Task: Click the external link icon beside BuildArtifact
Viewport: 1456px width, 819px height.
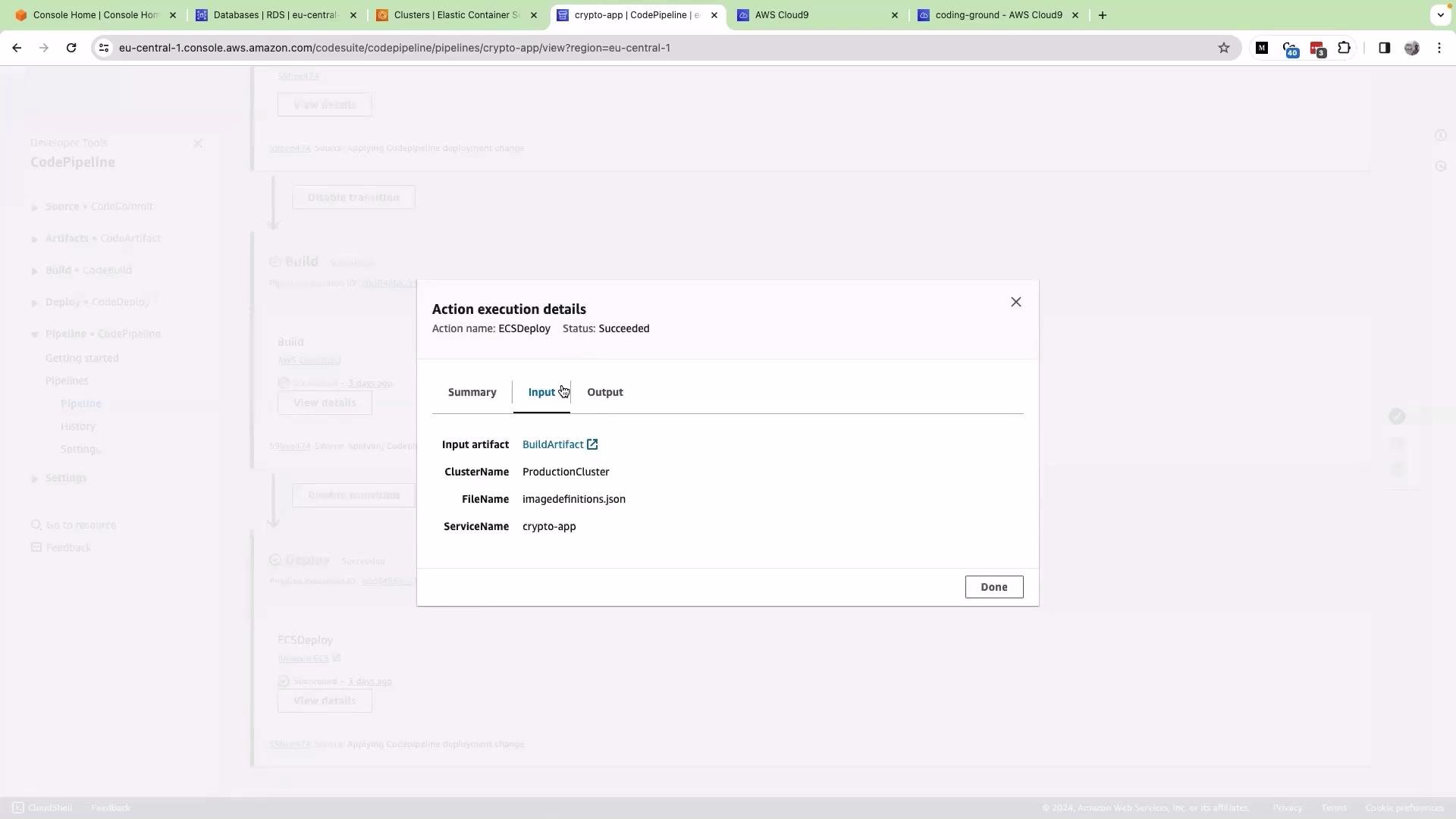Action: click(x=592, y=444)
